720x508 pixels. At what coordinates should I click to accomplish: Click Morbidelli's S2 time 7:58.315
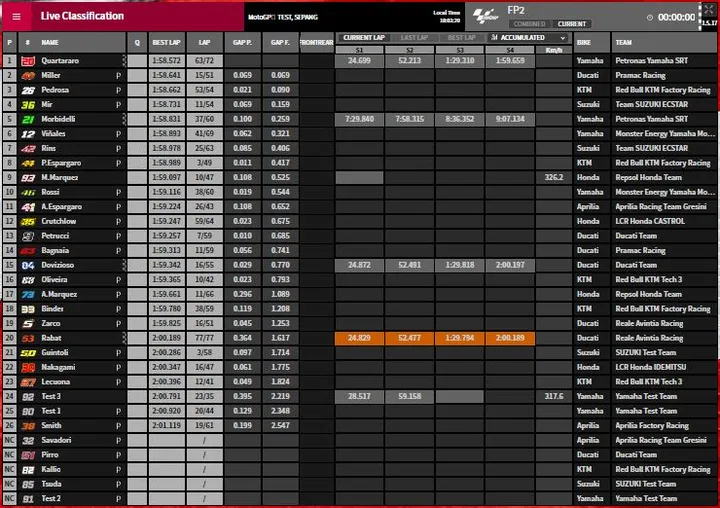tap(410, 119)
